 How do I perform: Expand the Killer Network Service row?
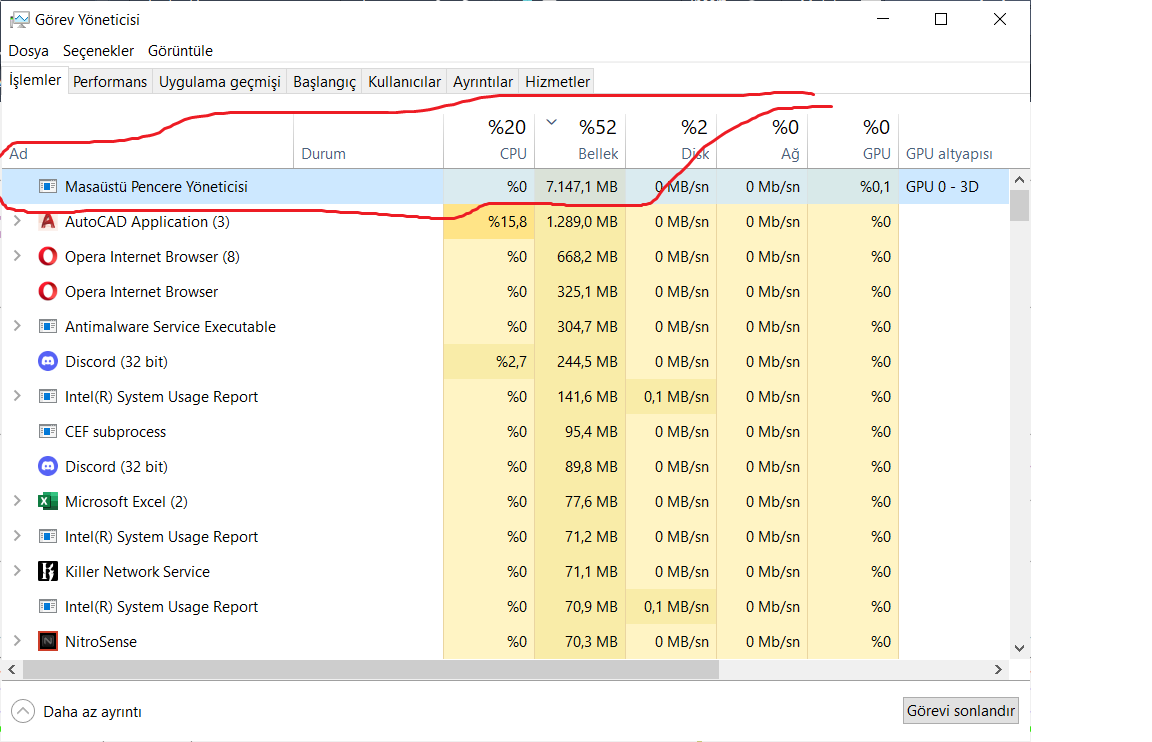pos(17,572)
